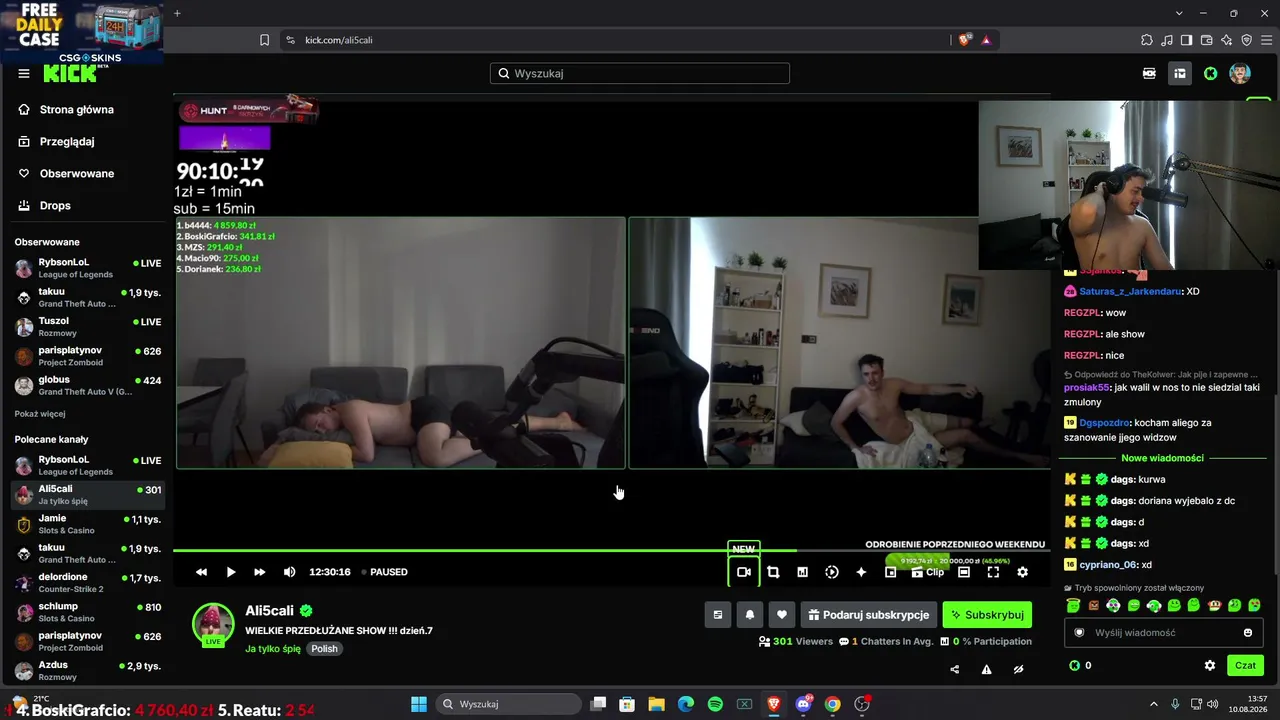Open the hamburger sidebar menu
Viewport: 1280px width, 720px height.
click(24, 73)
